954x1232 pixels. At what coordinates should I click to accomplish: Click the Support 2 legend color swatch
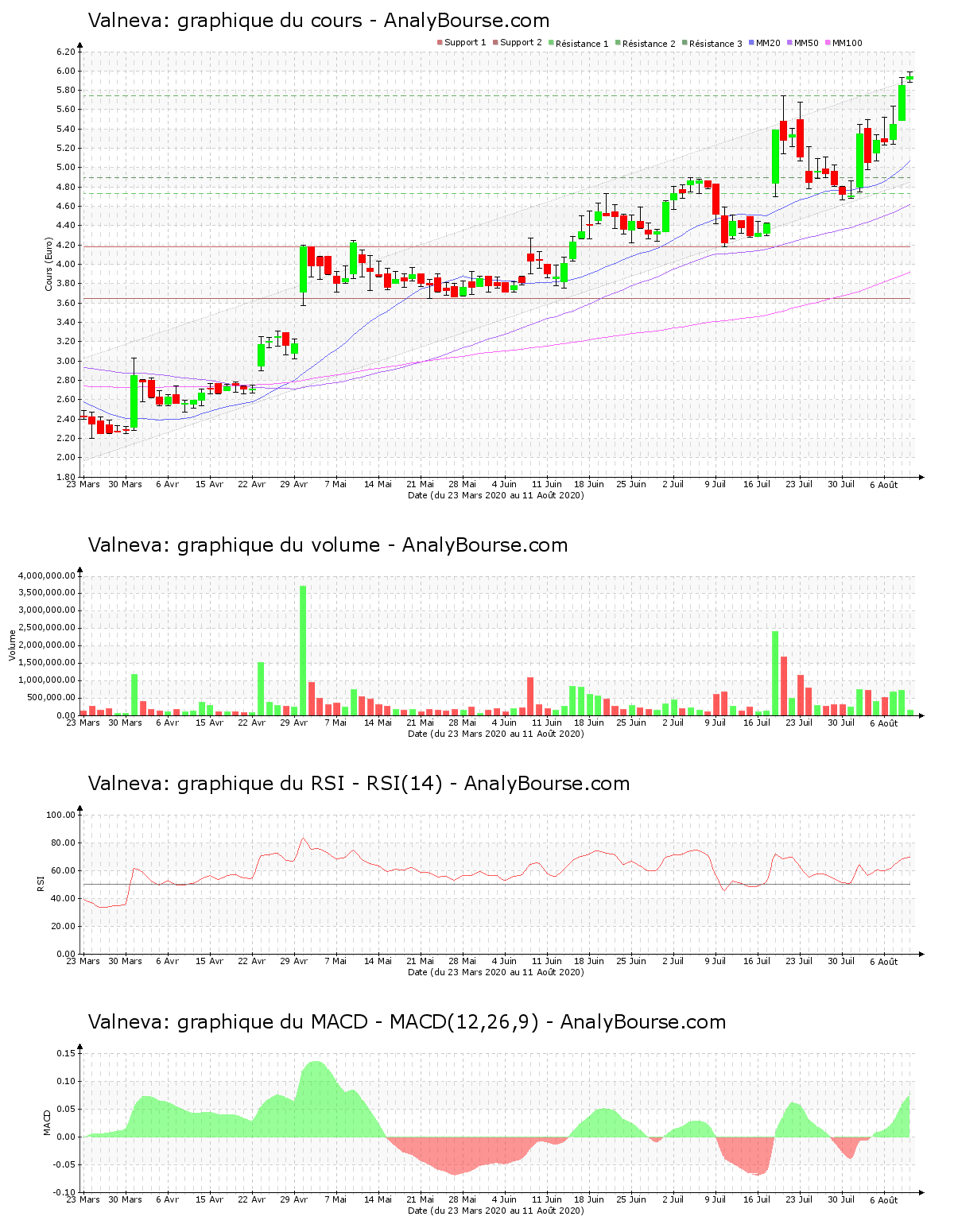[x=495, y=43]
